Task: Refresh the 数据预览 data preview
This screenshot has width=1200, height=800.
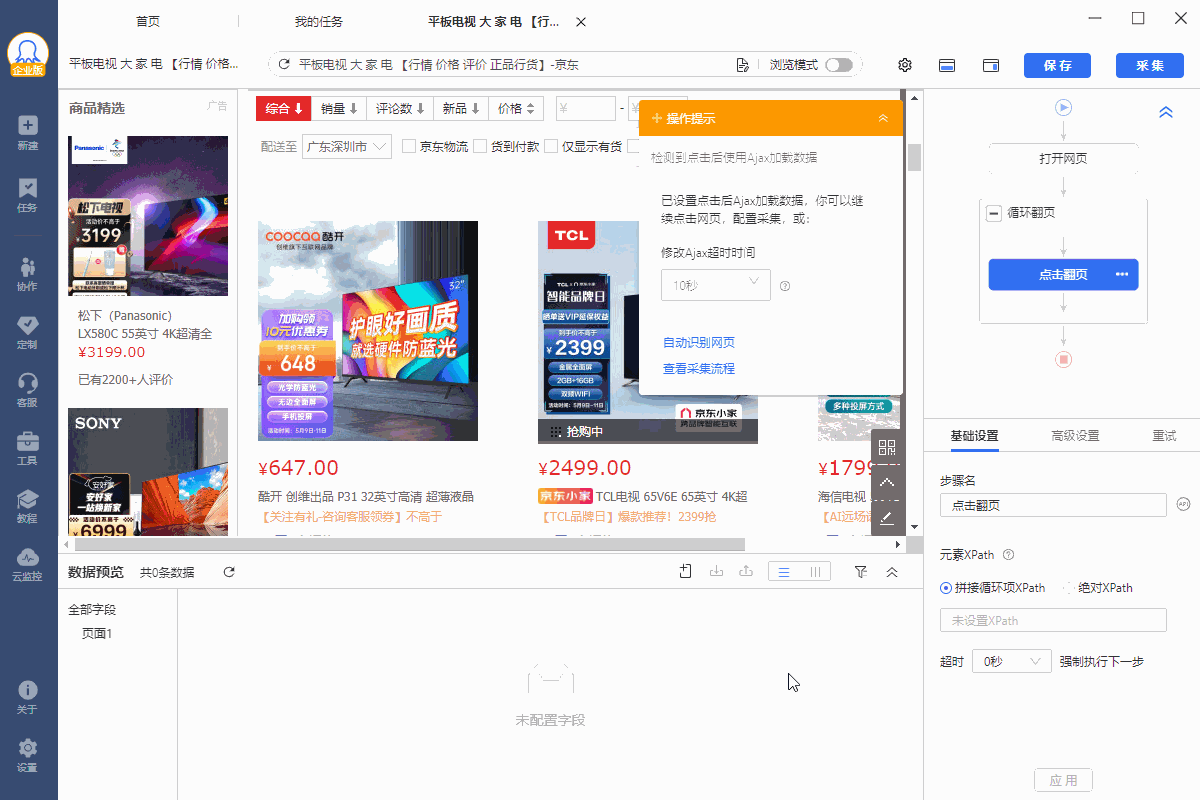Action: 229,572
